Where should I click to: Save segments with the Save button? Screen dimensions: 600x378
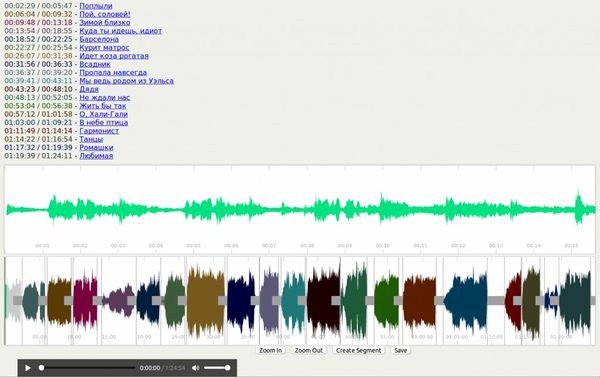[401, 350]
